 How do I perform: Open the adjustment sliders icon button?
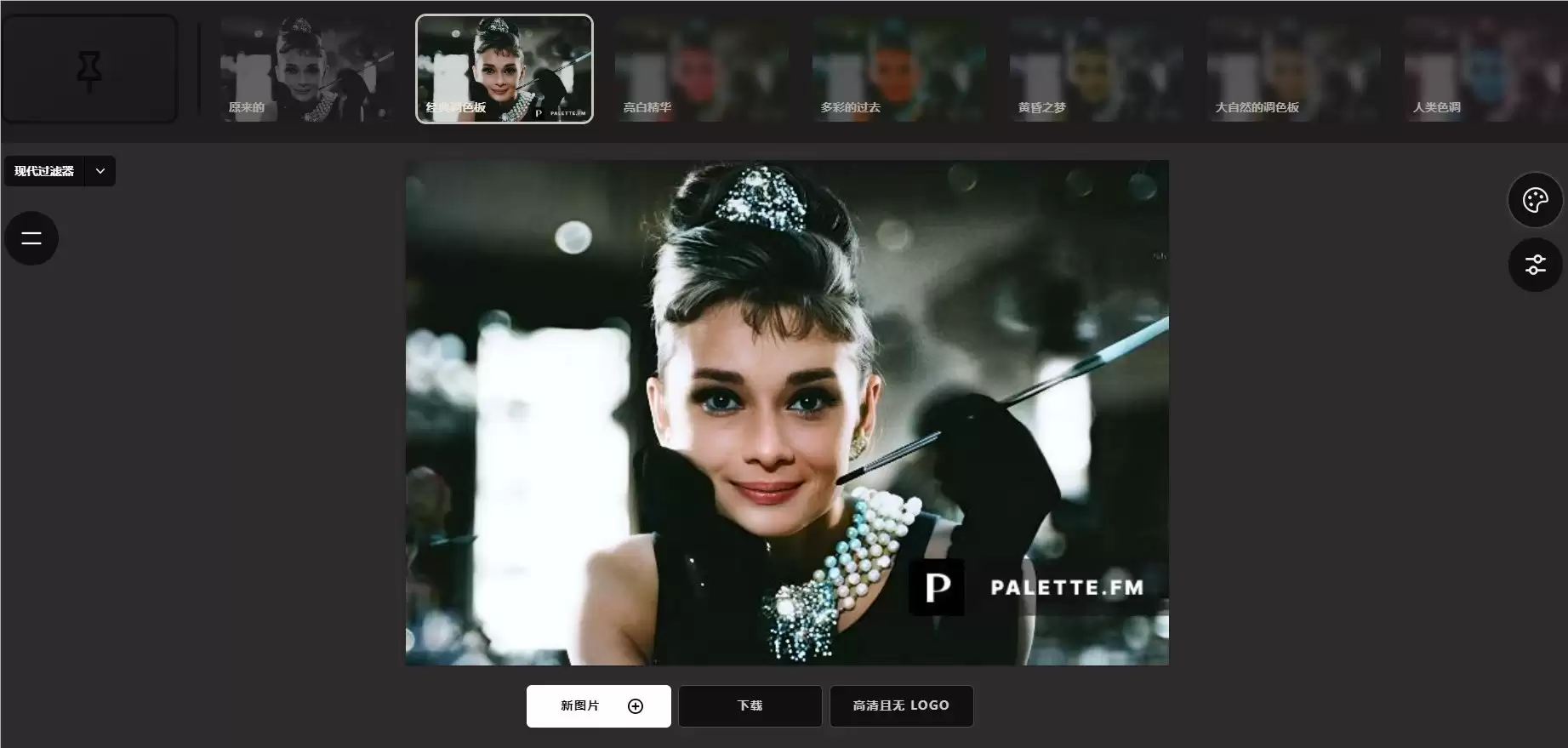(1535, 265)
